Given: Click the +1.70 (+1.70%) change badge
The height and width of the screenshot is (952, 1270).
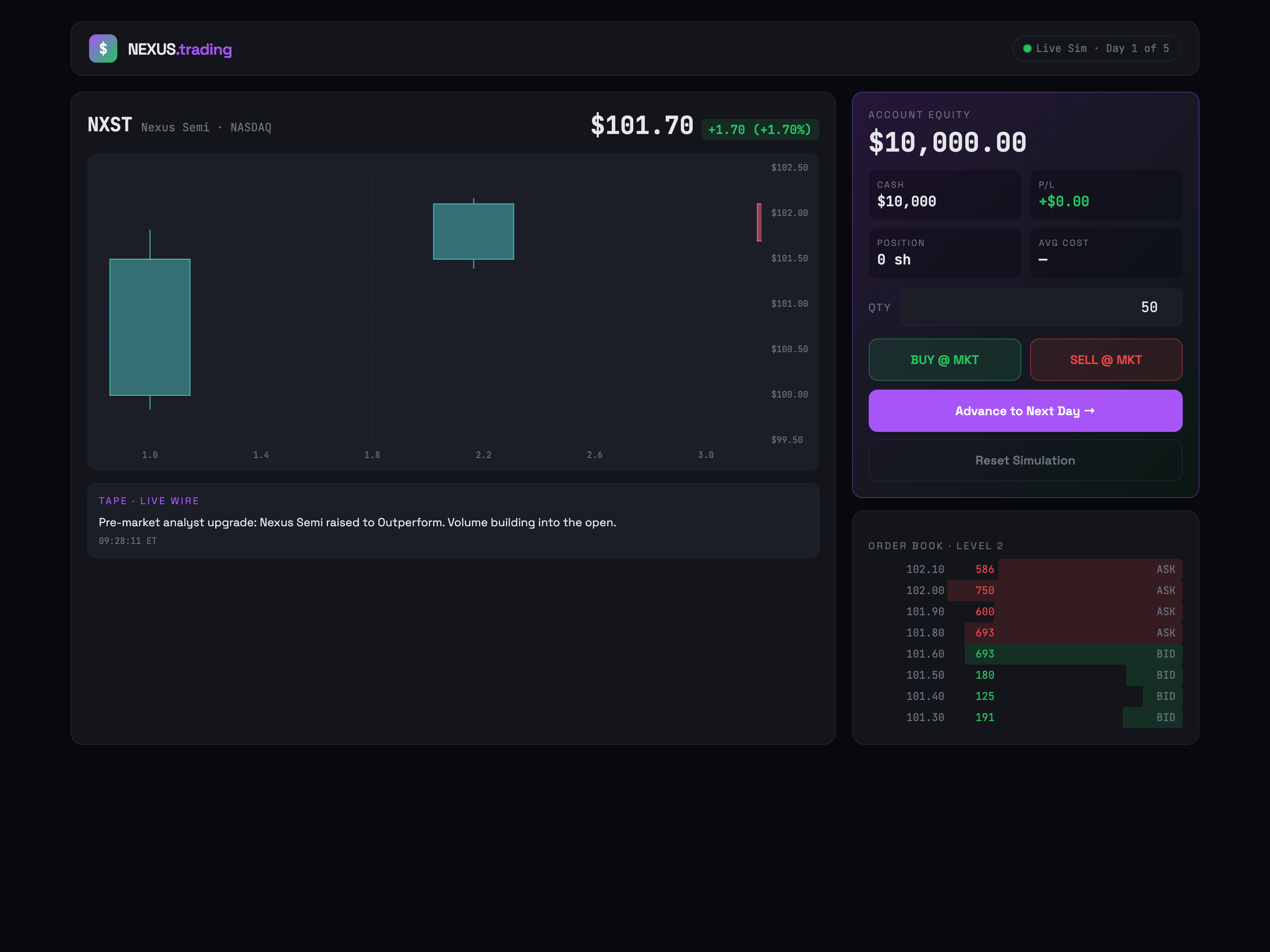Looking at the screenshot, I should point(760,130).
